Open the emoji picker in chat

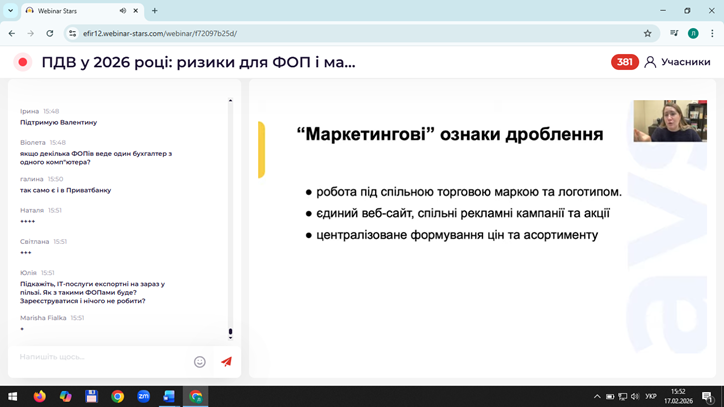click(x=199, y=362)
